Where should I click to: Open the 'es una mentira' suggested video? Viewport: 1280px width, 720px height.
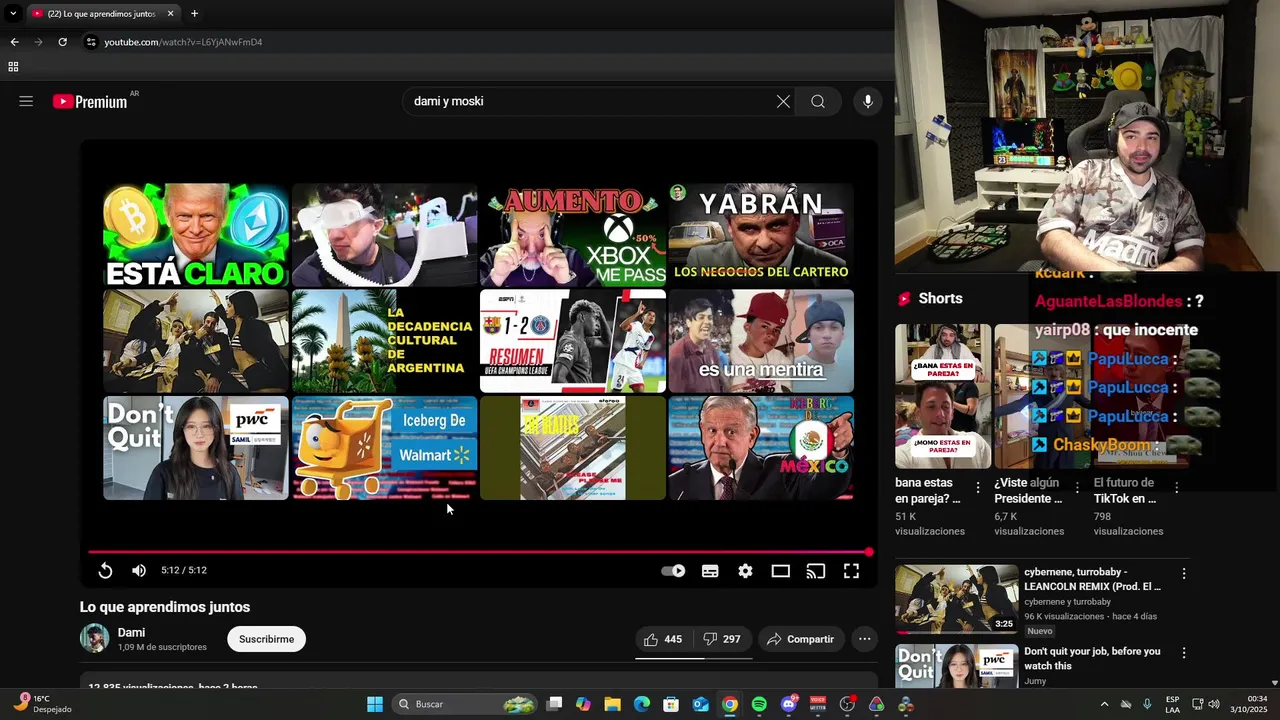(x=761, y=341)
